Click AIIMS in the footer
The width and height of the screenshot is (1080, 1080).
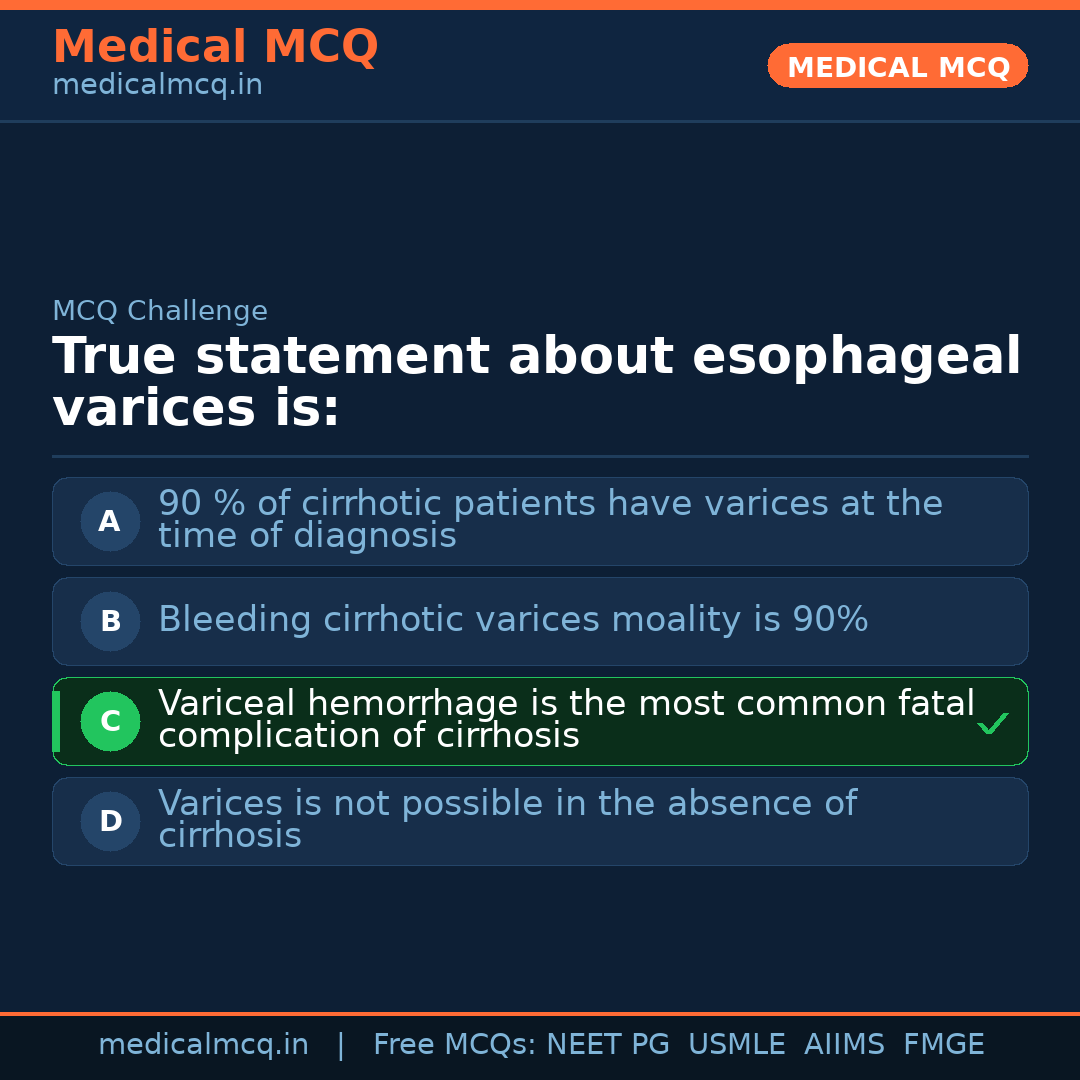pos(844,1045)
